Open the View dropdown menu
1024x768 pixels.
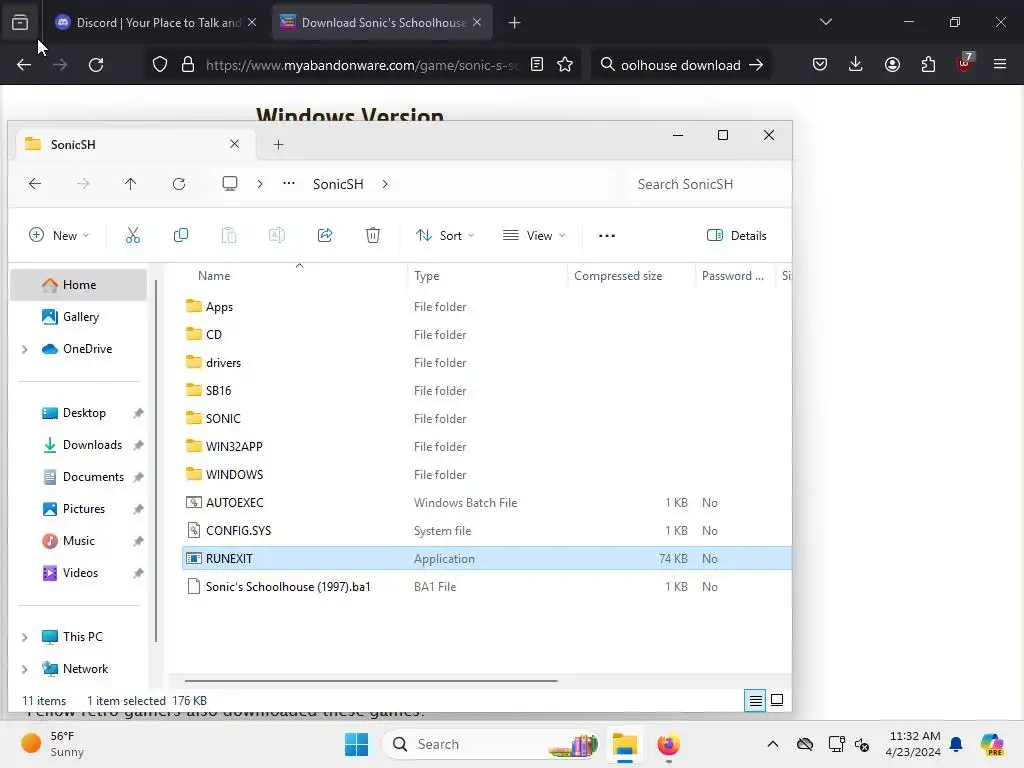pyautogui.click(x=534, y=236)
